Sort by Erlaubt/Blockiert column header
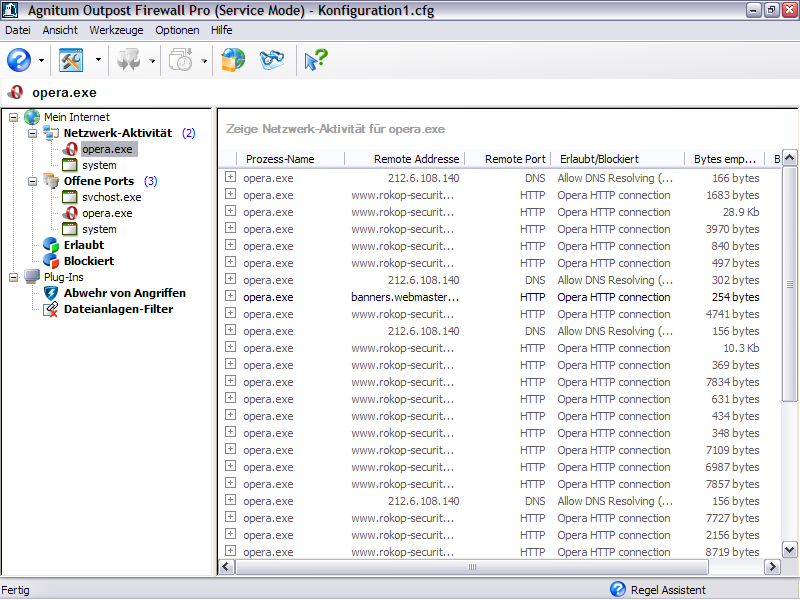 point(617,159)
